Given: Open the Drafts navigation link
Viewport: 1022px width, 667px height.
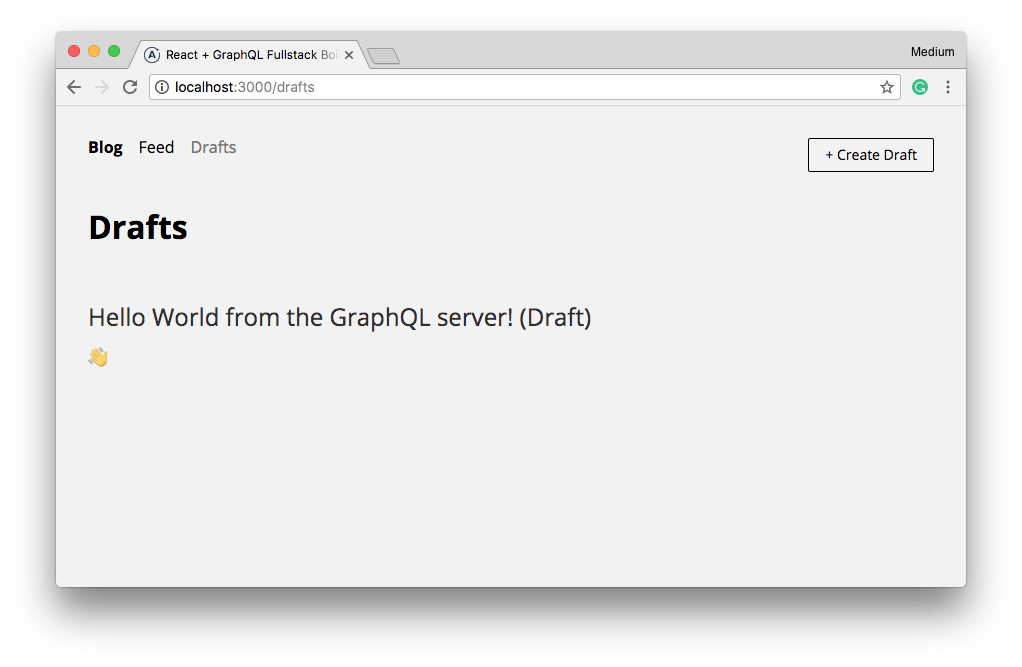Looking at the screenshot, I should tap(213, 147).
